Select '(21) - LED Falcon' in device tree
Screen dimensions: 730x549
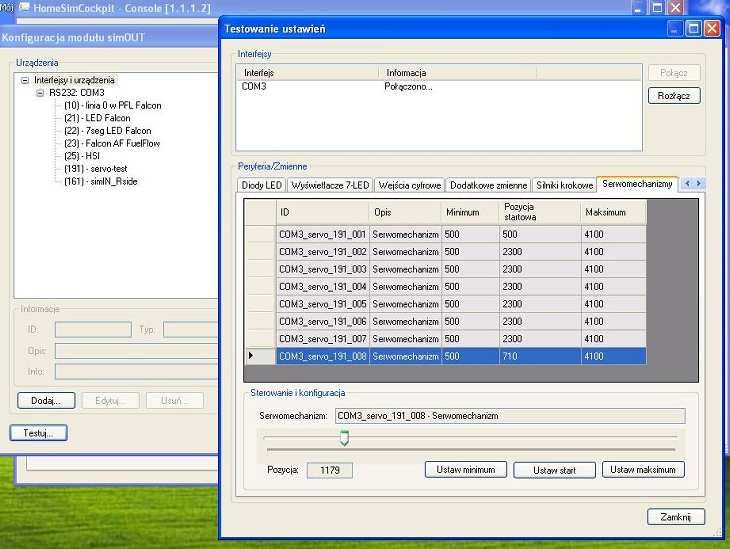pos(97,118)
